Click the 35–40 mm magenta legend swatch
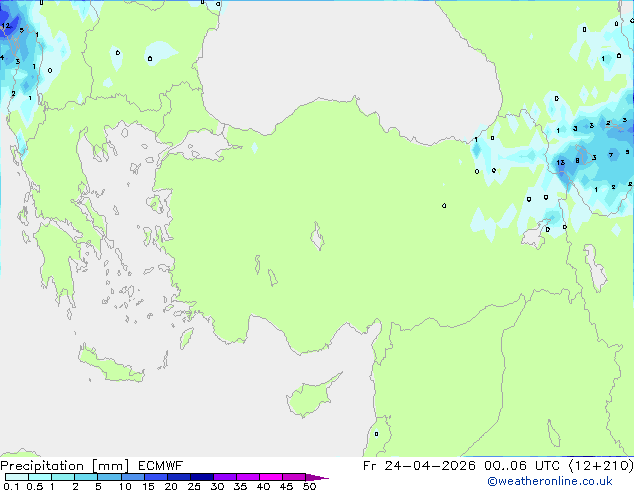This screenshot has height=490, width=634. point(247,477)
